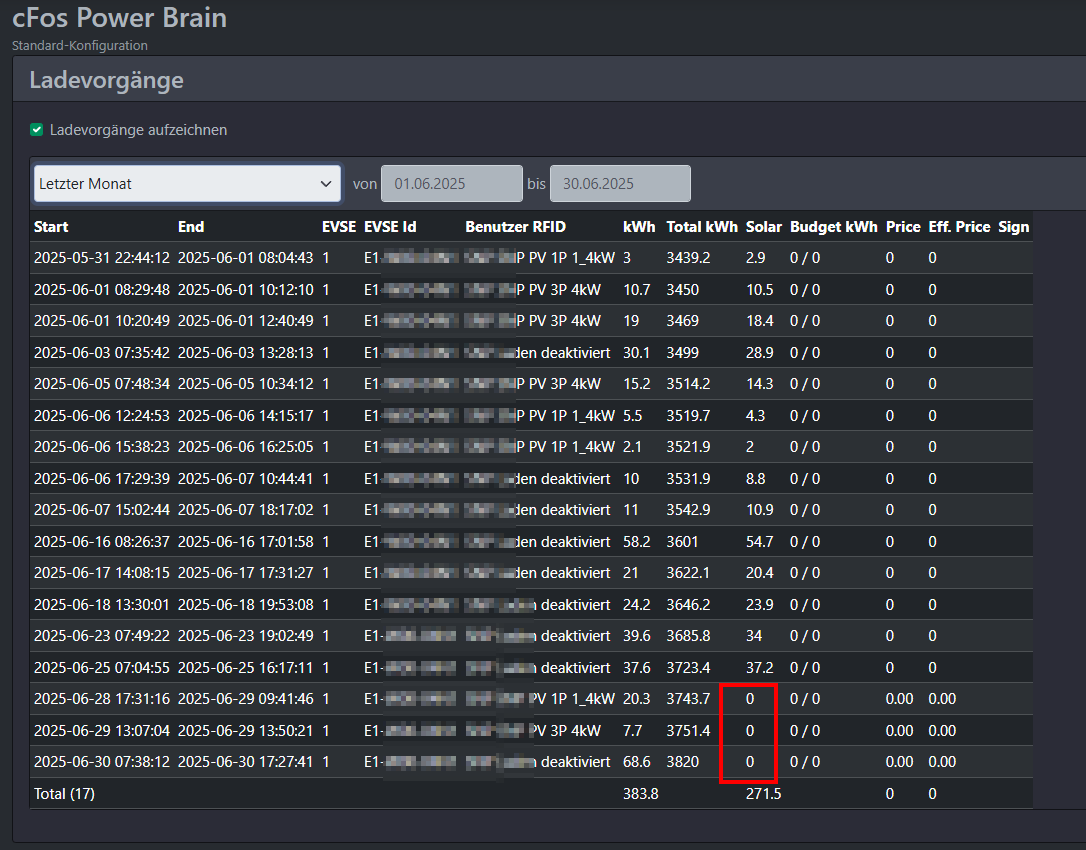
Task: Click the Total kWh column header
Action: click(702, 227)
